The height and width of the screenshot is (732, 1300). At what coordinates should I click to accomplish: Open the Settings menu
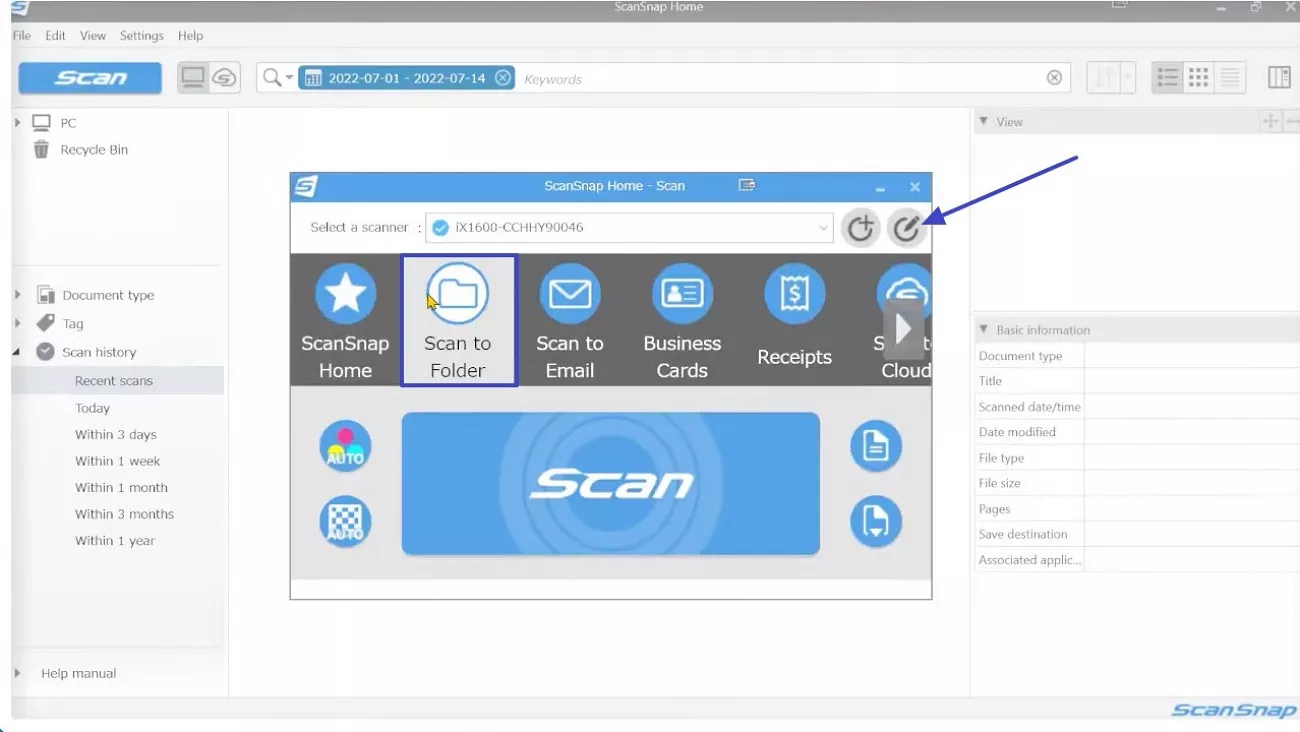[x=141, y=35]
